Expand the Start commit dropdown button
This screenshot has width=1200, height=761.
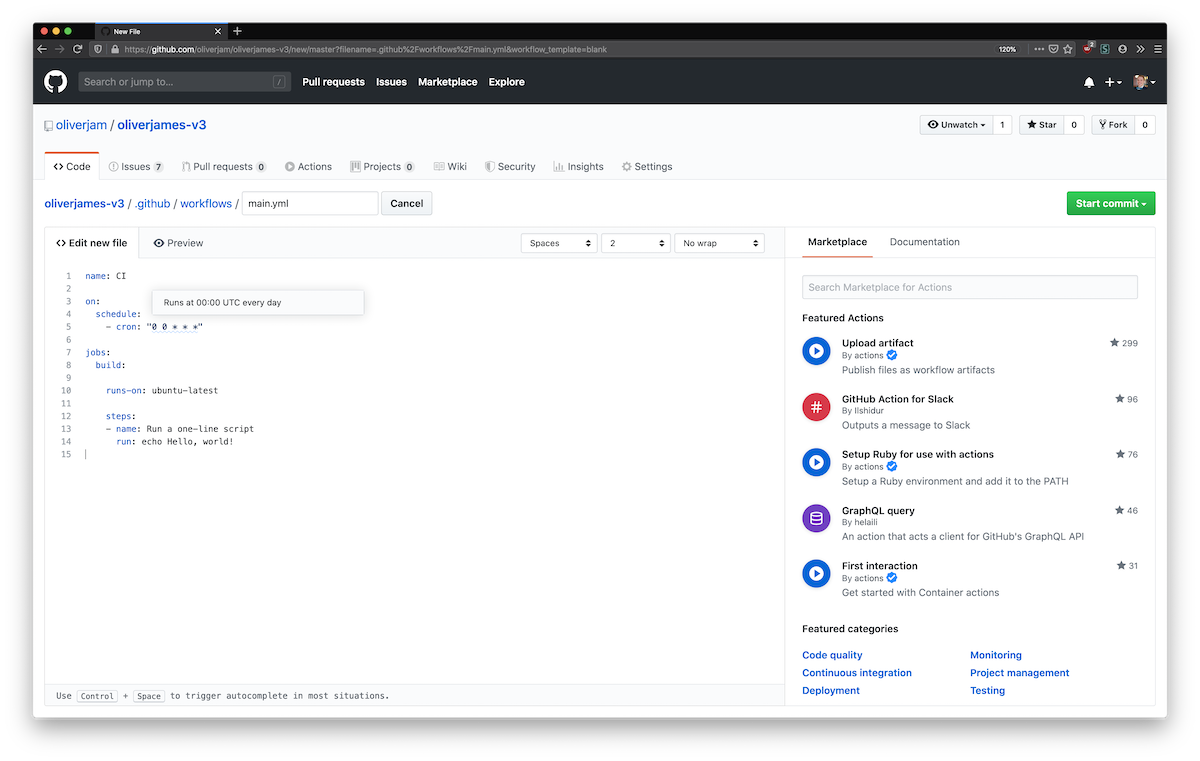click(1110, 204)
